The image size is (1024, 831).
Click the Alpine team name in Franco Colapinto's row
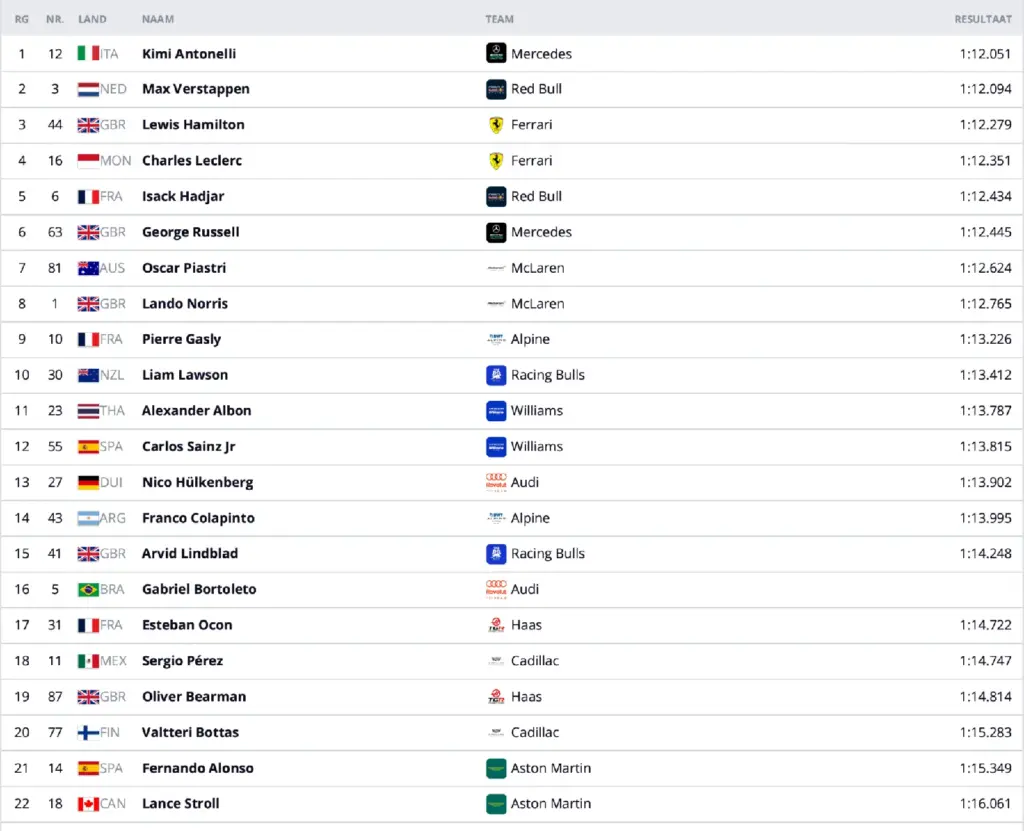[530, 518]
